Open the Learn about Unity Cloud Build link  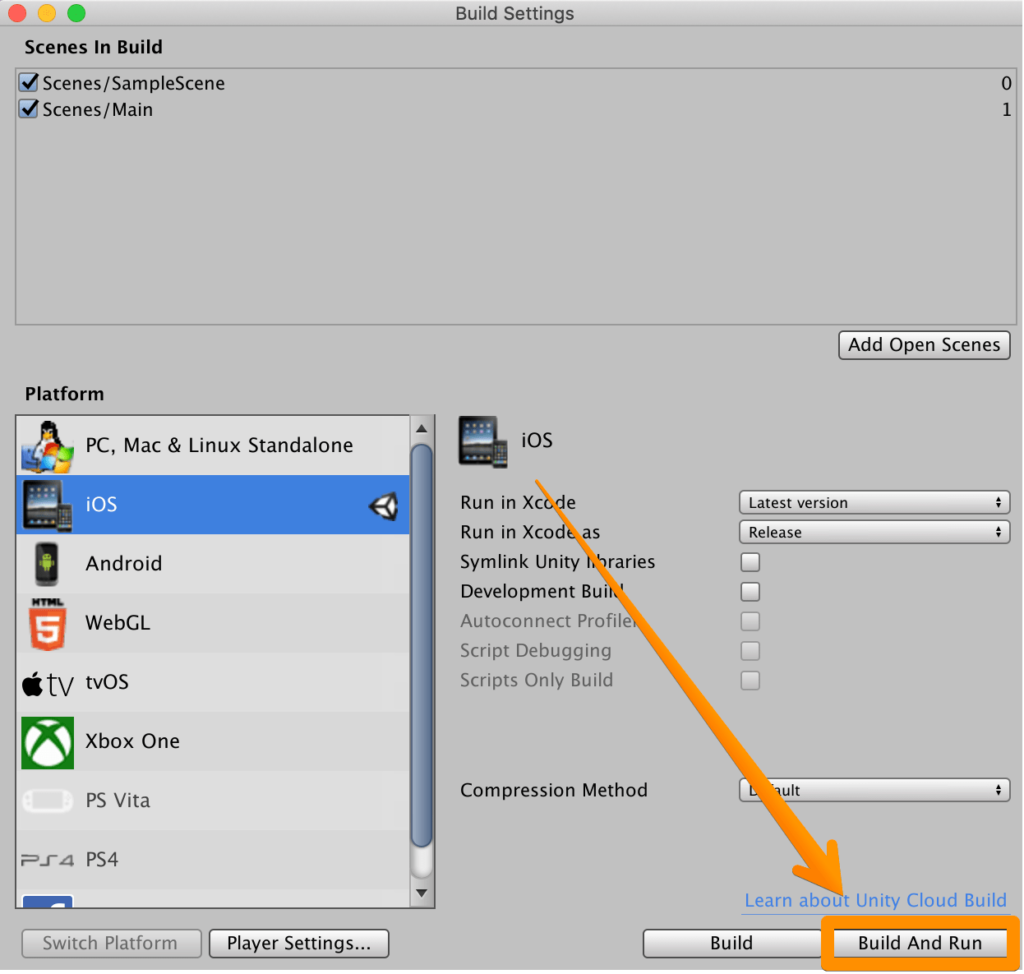click(875, 900)
